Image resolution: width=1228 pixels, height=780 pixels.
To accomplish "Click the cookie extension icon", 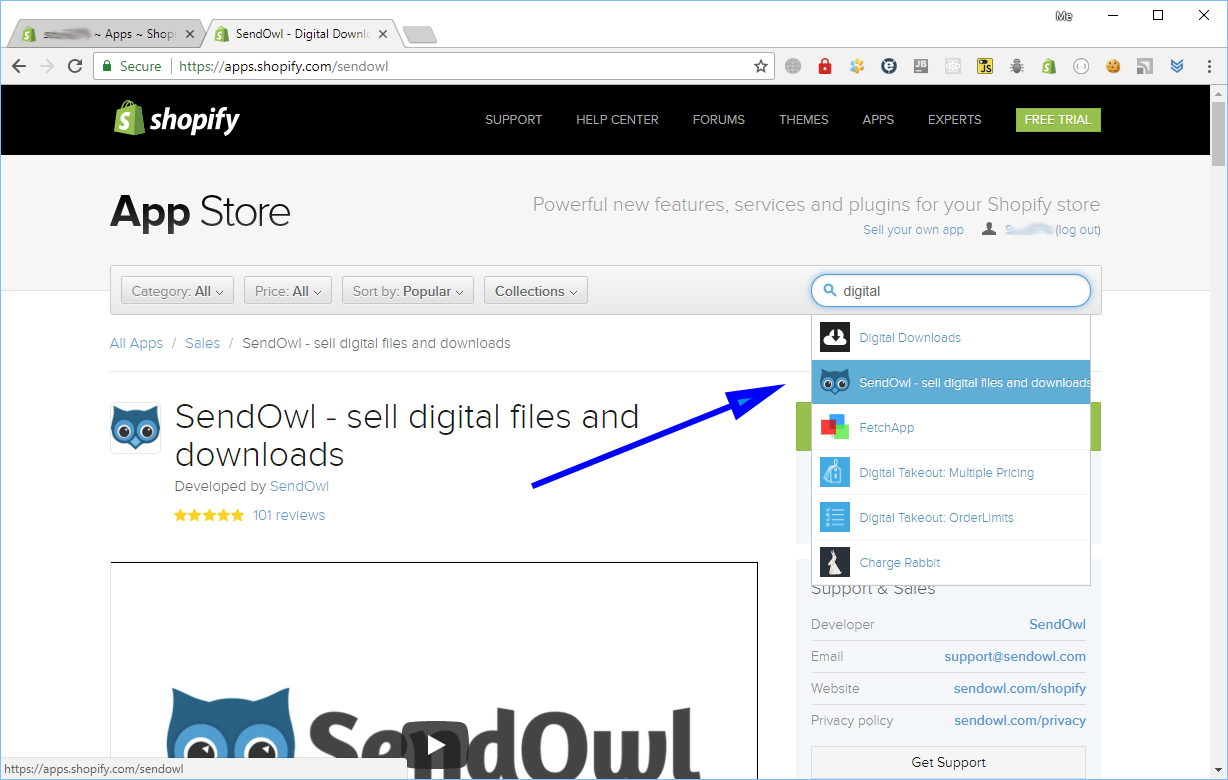I will click(x=1113, y=66).
